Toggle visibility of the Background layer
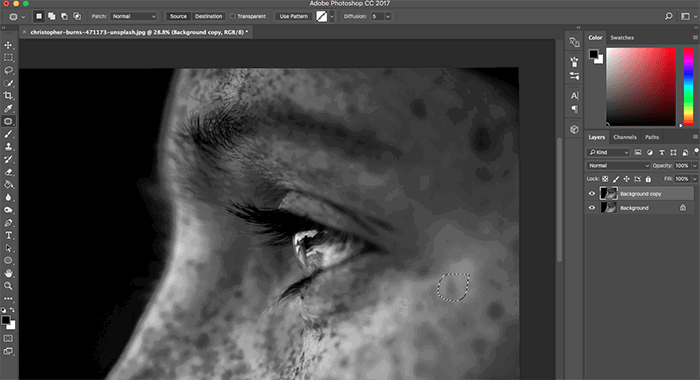 592,208
